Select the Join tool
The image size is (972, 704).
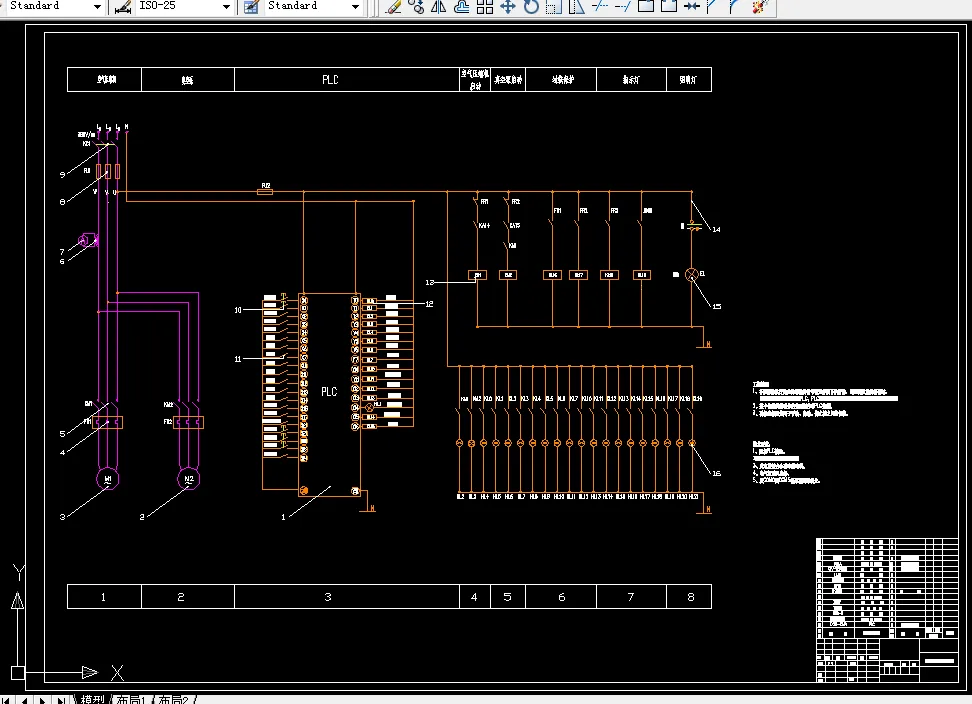coord(691,7)
